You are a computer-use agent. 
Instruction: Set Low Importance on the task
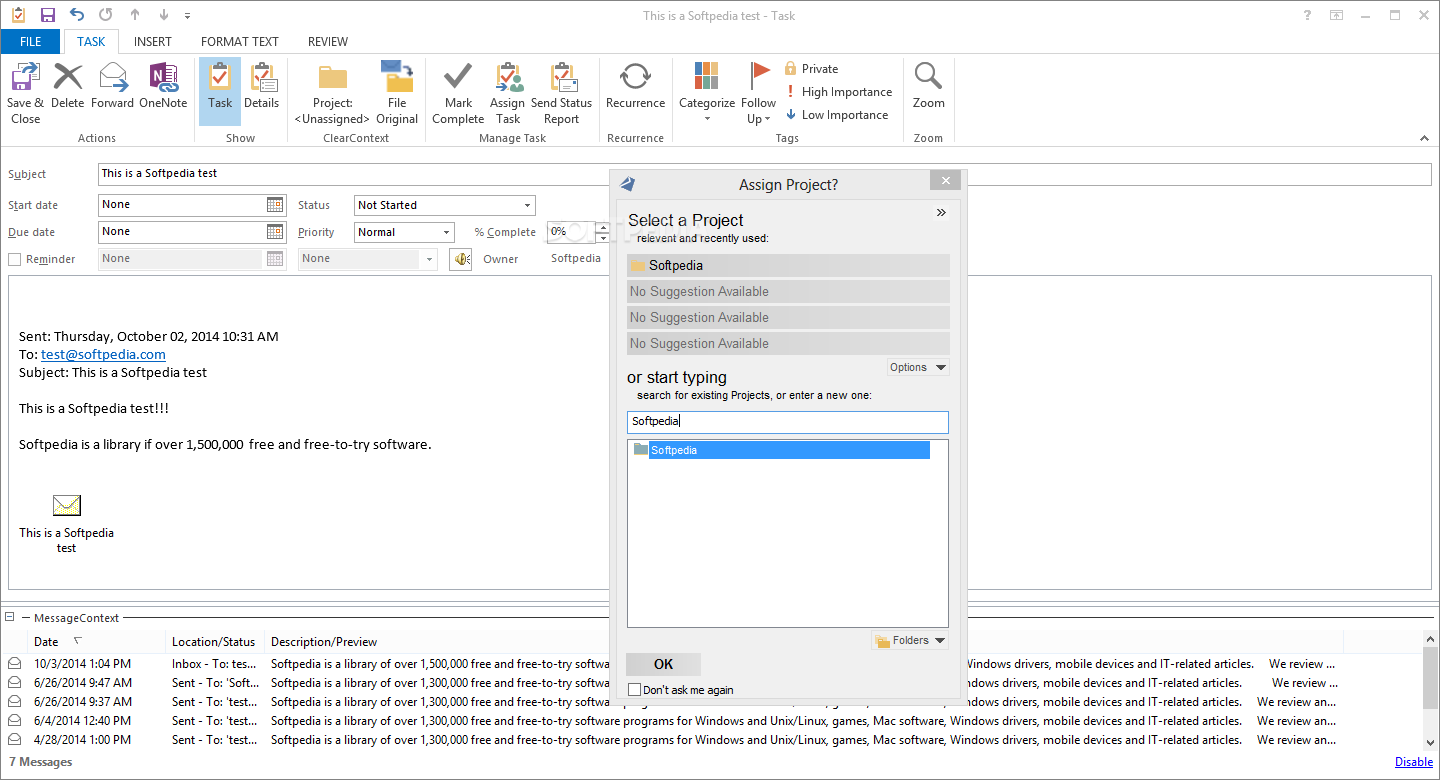click(837, 115)
